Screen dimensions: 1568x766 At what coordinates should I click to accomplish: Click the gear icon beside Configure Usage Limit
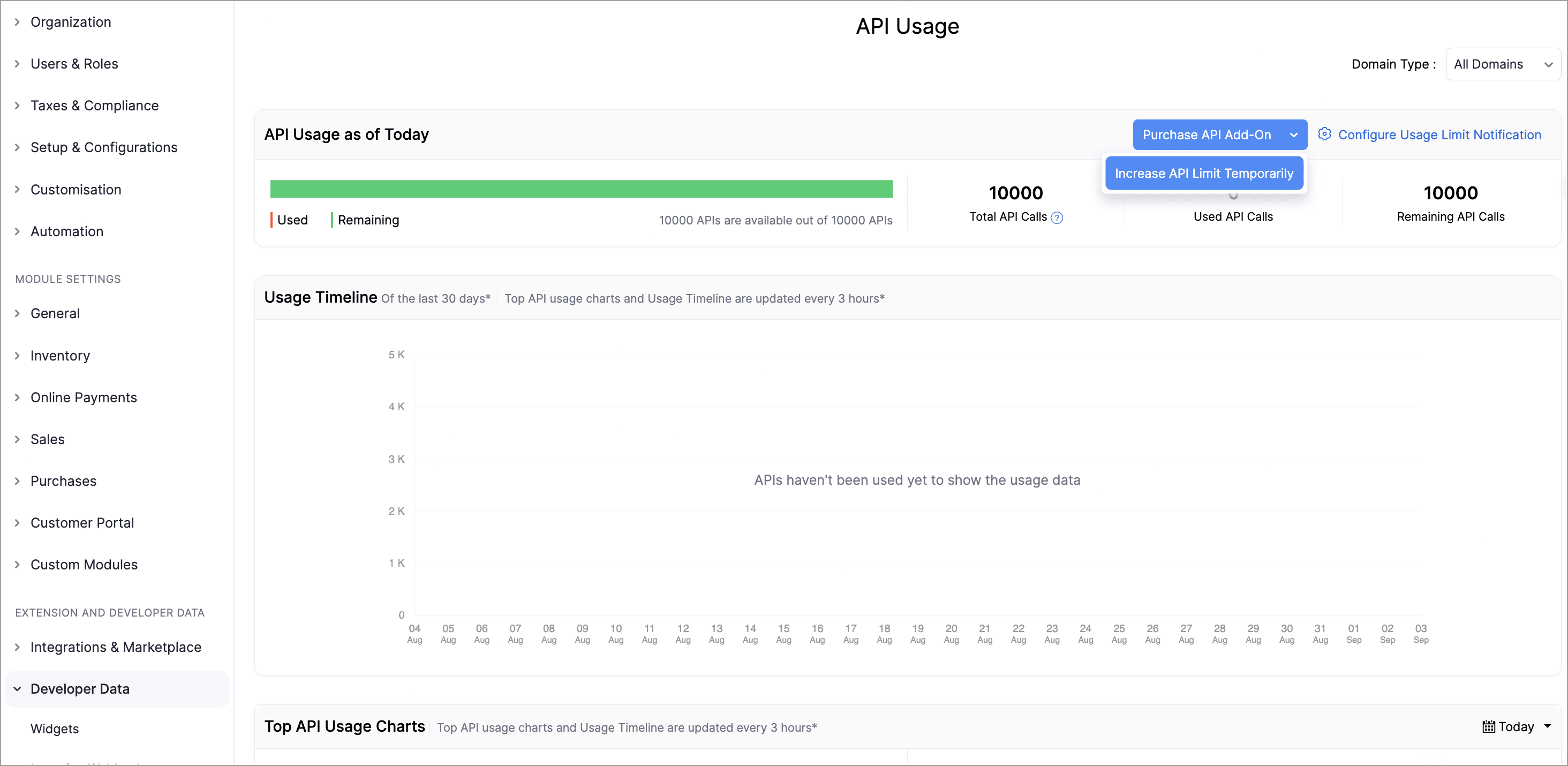(x=1324, y=134)
